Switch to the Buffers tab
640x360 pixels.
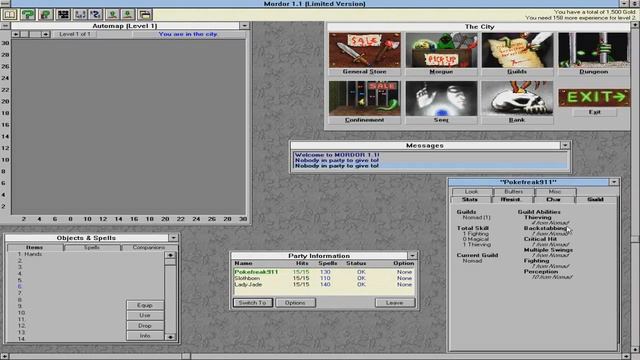(x=513, y=191)
